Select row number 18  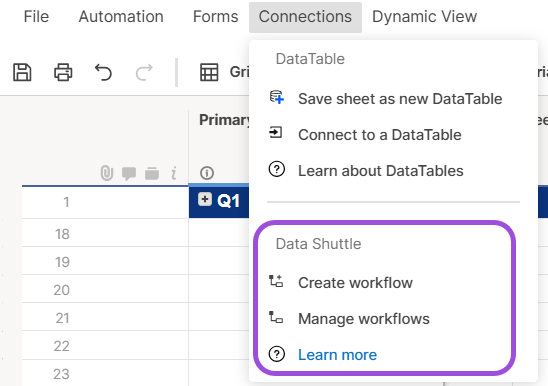coord(62,234)
